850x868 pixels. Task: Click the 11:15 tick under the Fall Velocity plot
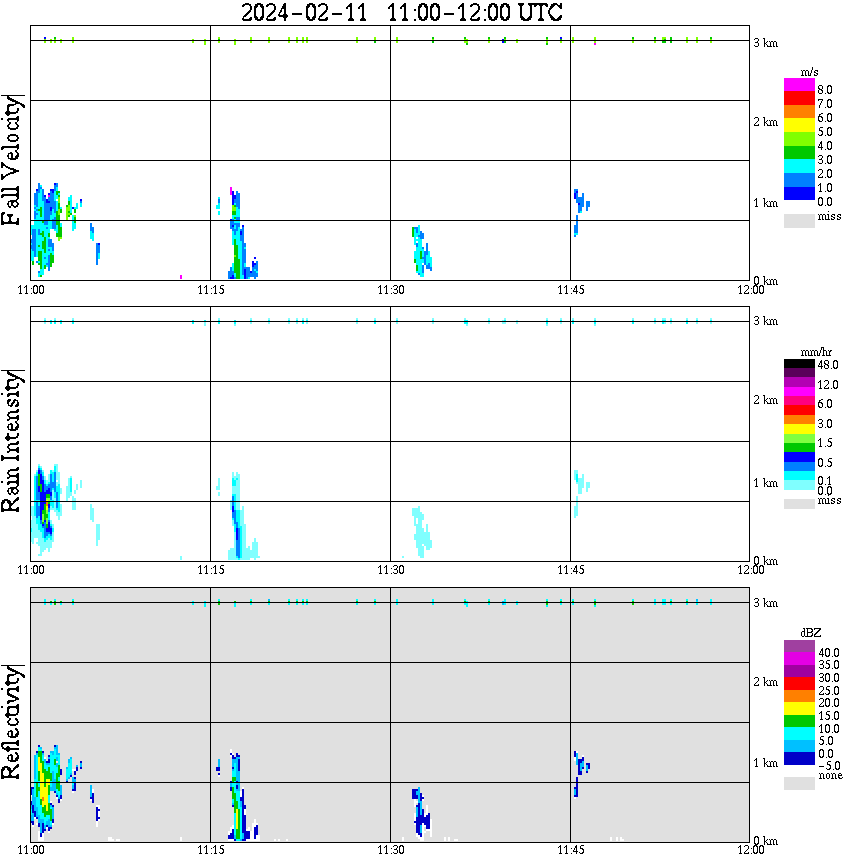[x=211, y=290]
